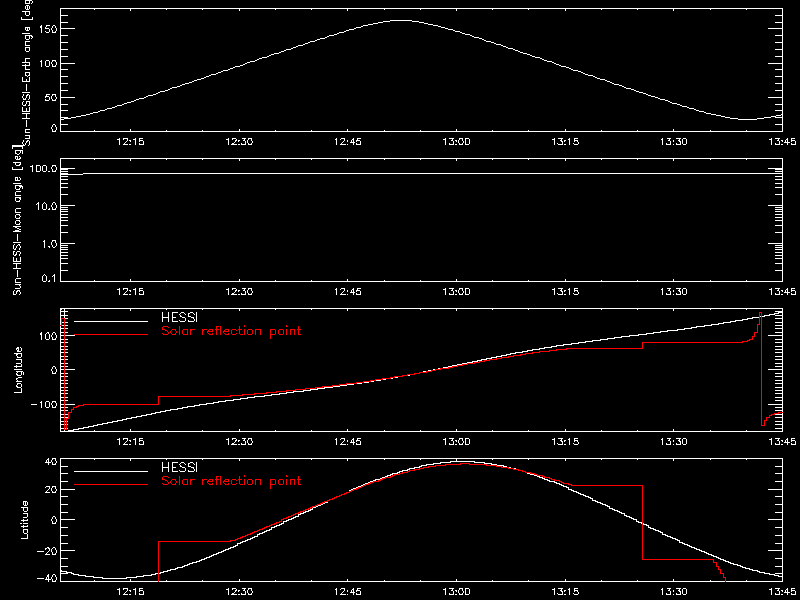800x600 pixels.
Task: Click 0.1 tick on Moon angle axis
Action: (x=49, y=278)
